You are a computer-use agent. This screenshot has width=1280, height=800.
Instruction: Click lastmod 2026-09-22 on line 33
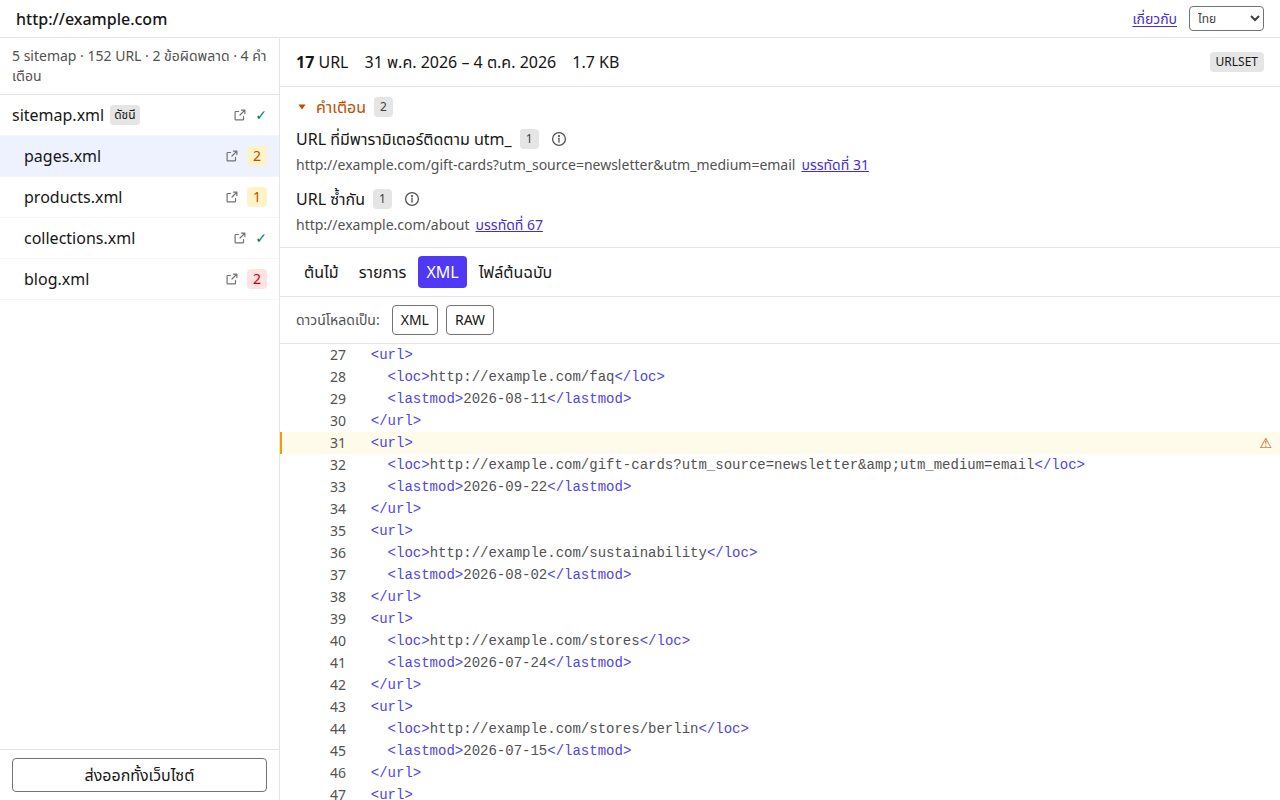[x=505, y=487]
